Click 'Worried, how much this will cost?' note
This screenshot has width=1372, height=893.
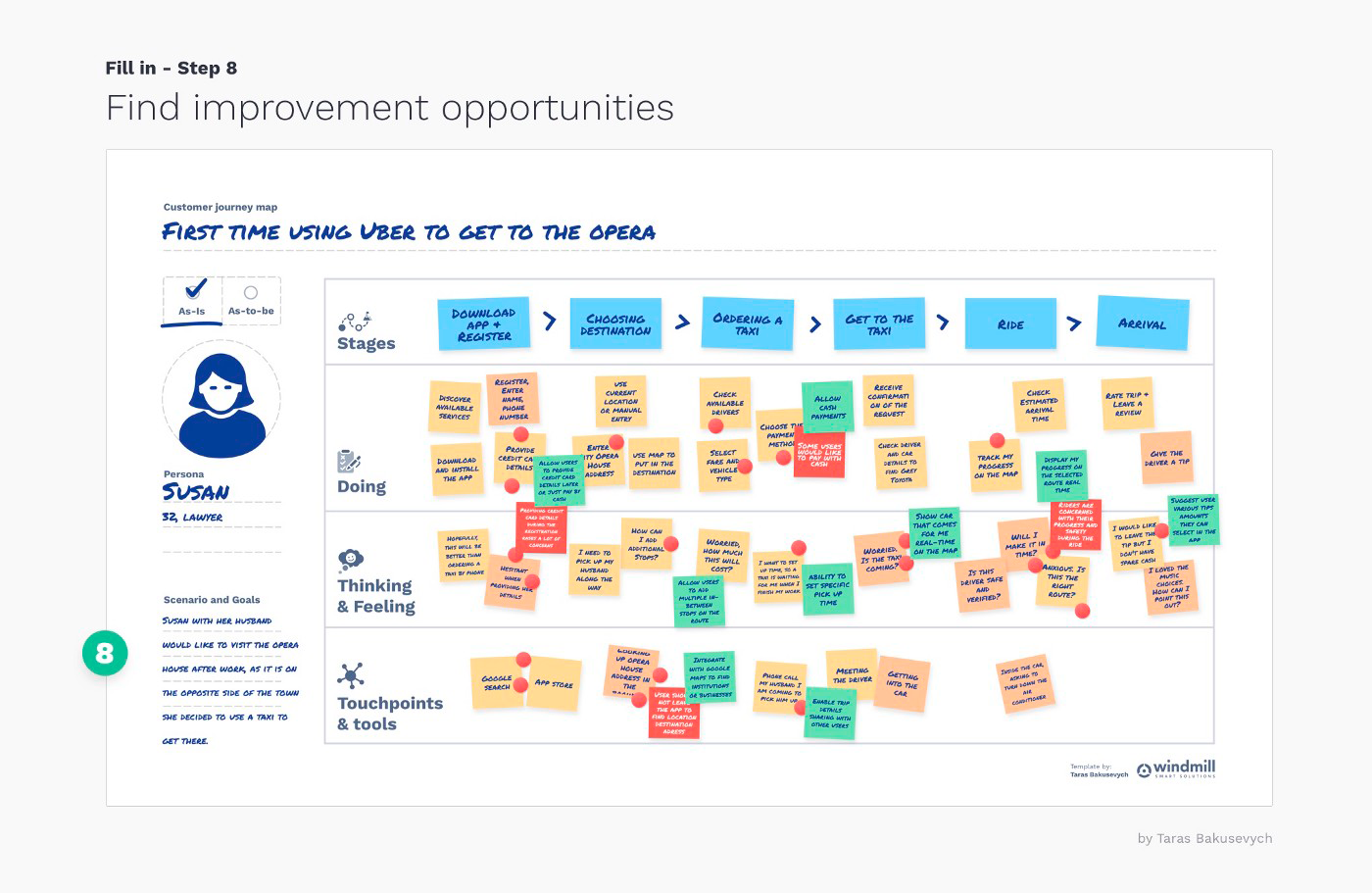[x=723, y=555]
